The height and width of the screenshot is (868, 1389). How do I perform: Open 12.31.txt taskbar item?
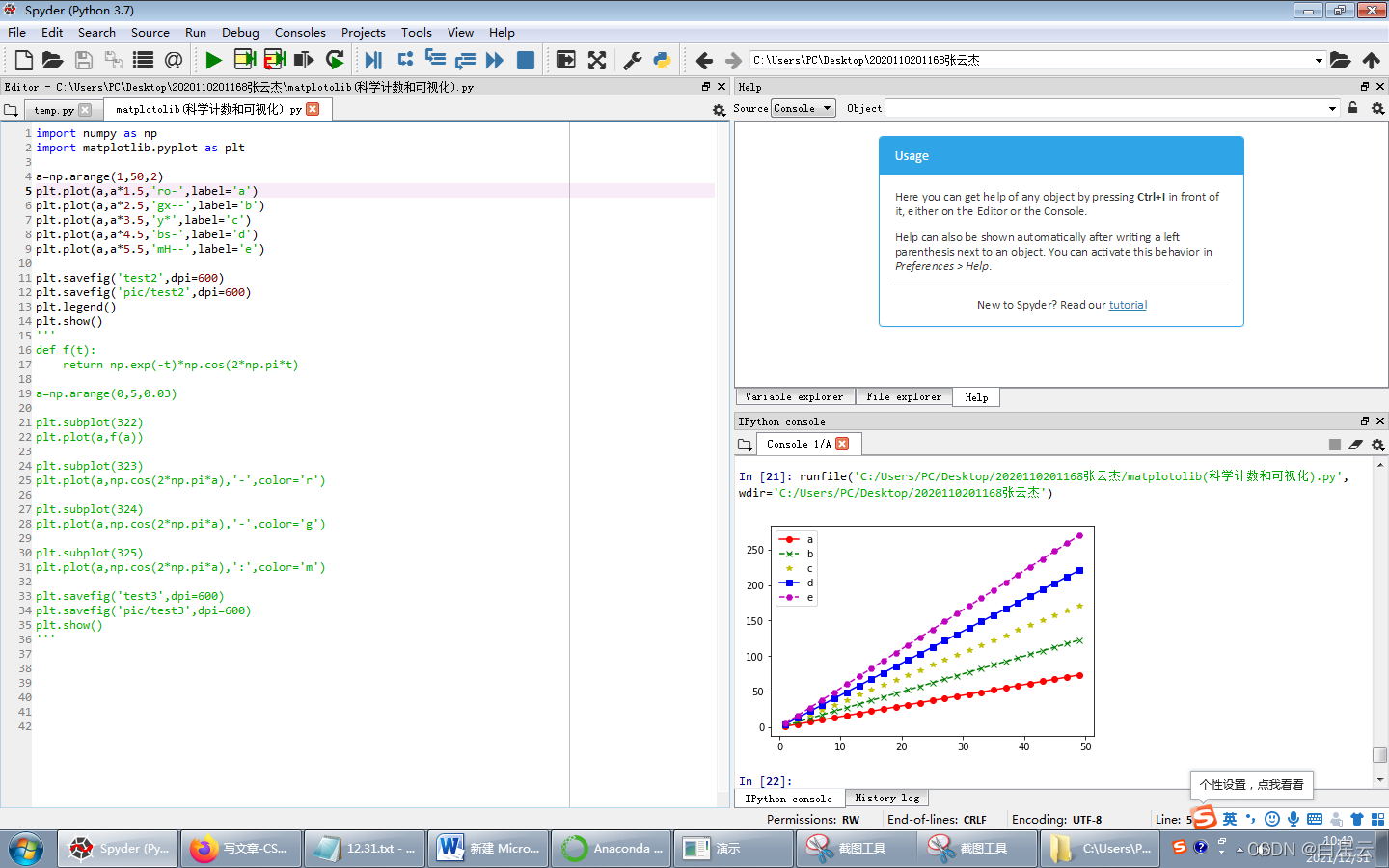[365, 849]
